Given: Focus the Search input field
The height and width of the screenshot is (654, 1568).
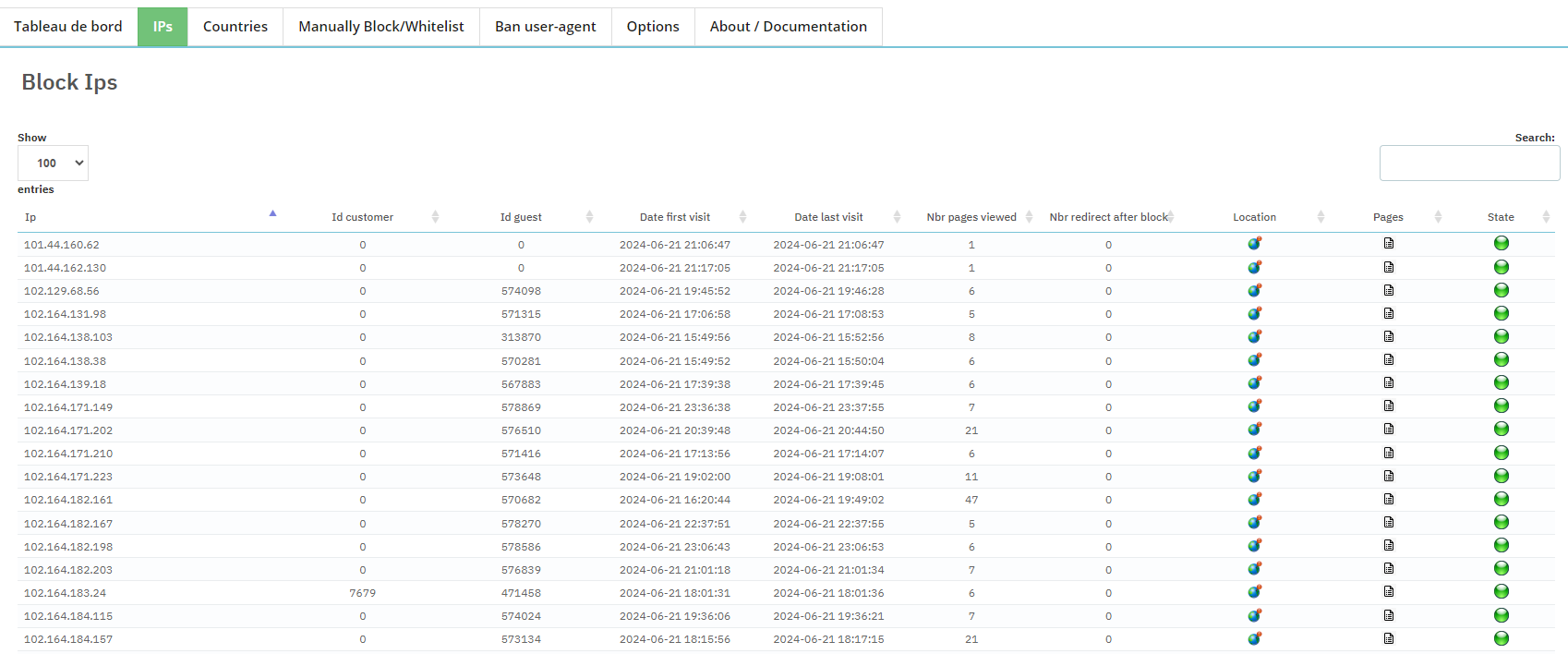Looking at the screenshot, I should [1469, 163].
